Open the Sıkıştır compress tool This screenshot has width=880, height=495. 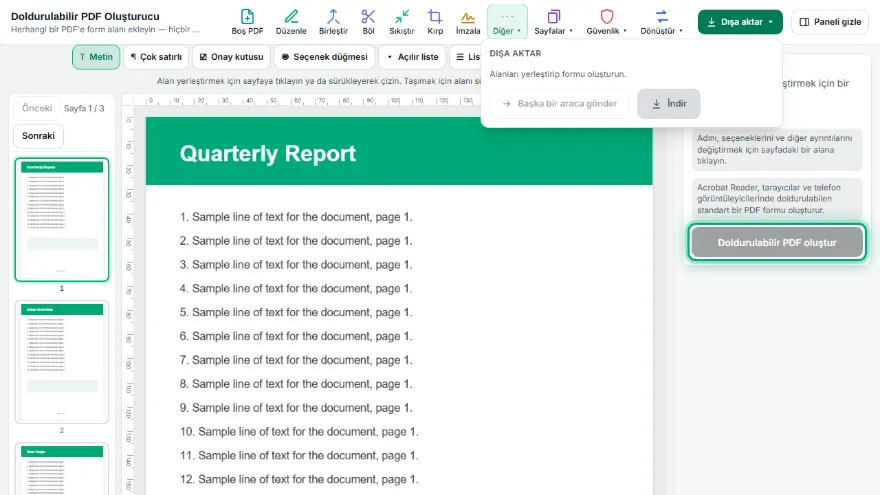click(402, 22)
